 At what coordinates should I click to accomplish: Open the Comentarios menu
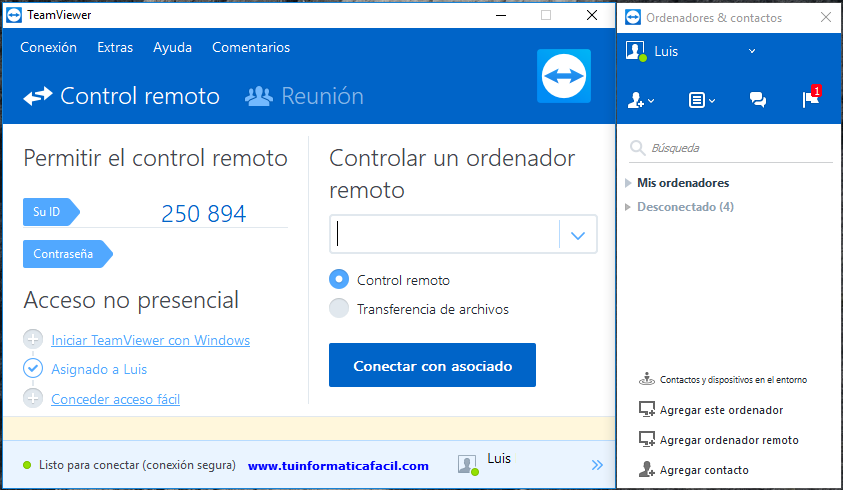251,47
